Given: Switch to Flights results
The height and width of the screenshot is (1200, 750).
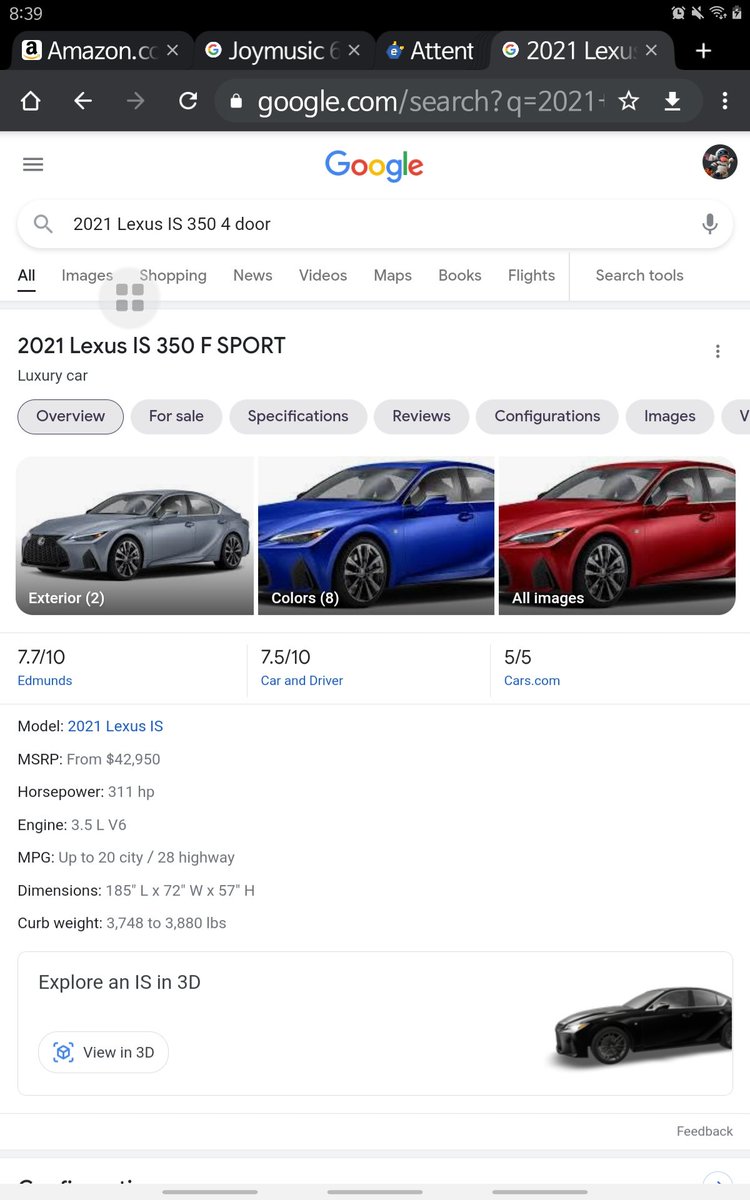Looking at the screenshot, I should [x=531, y=275].
